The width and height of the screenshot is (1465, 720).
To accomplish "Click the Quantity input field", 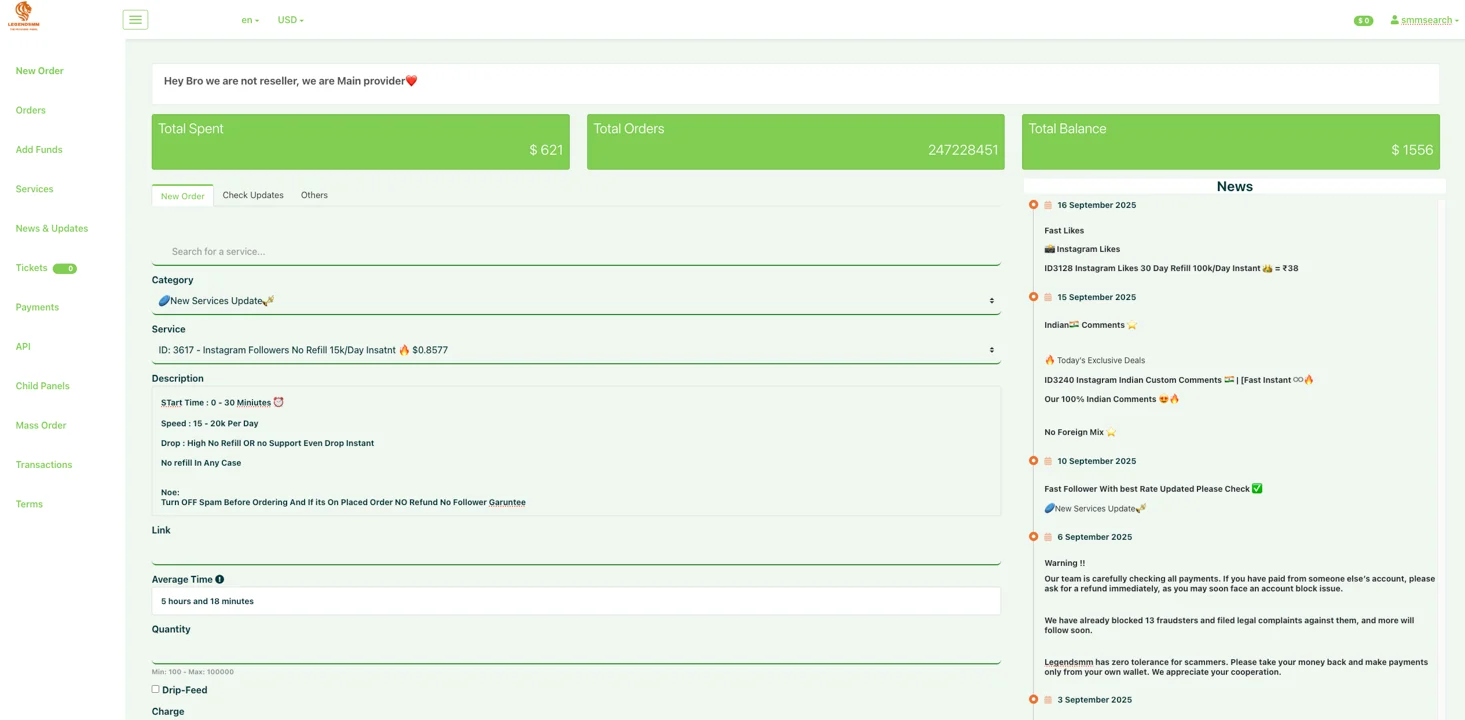I will tap(576, 652).
